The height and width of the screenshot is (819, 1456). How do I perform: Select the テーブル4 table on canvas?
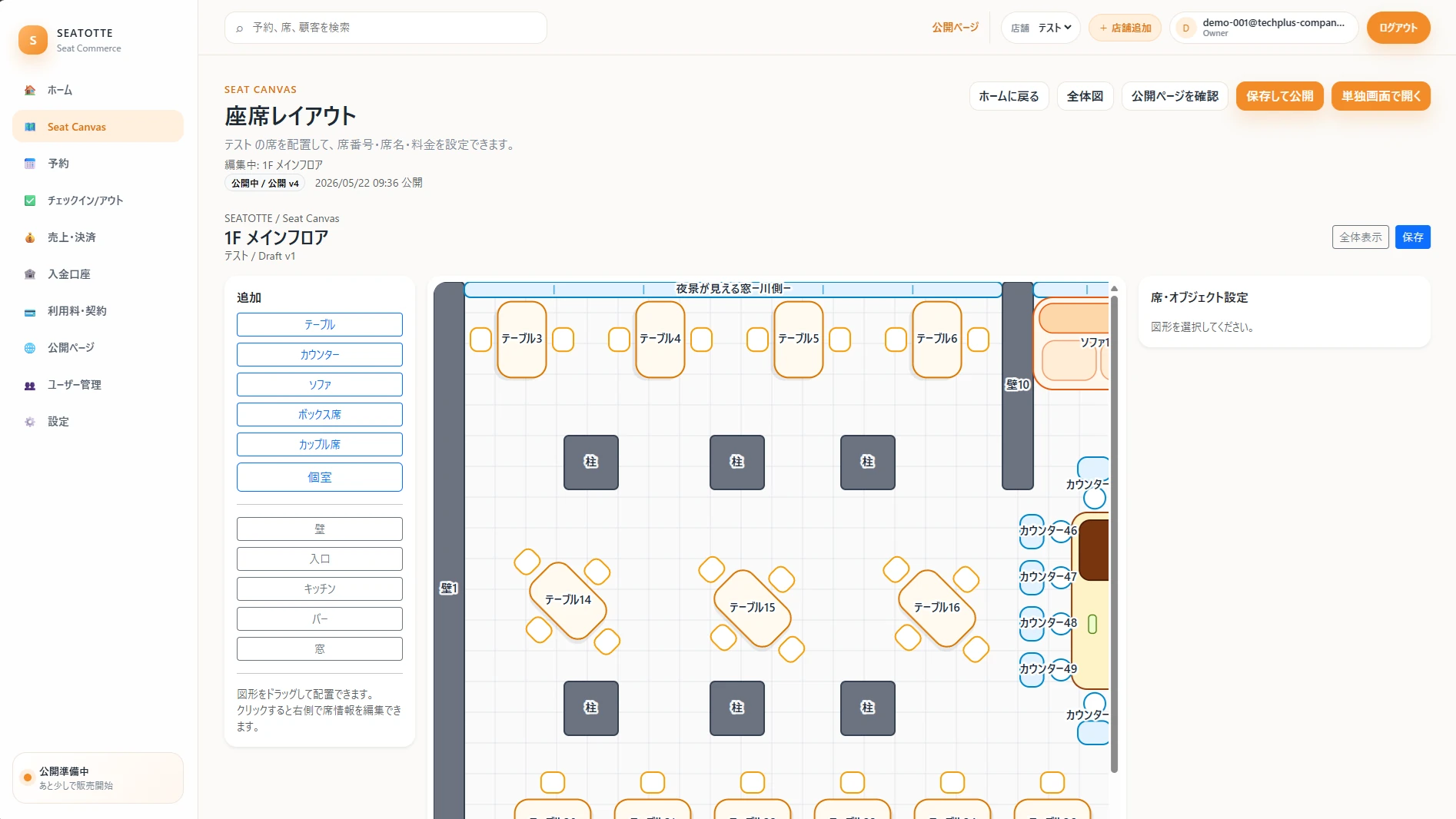(660, 339)
